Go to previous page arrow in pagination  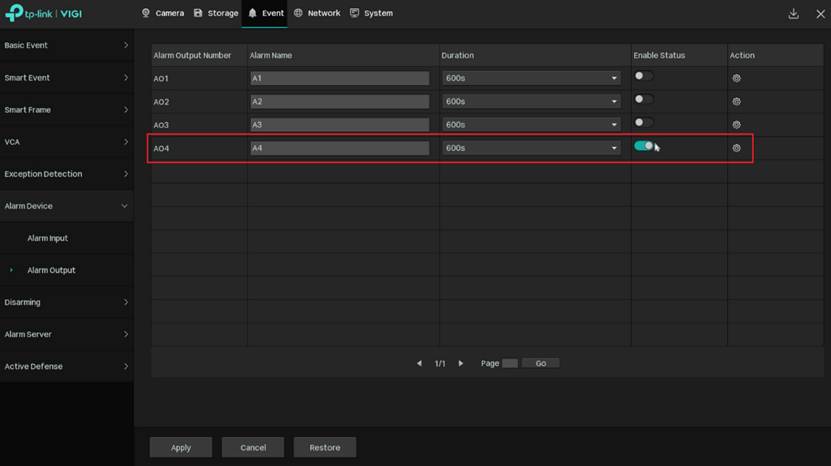(419, 363)
